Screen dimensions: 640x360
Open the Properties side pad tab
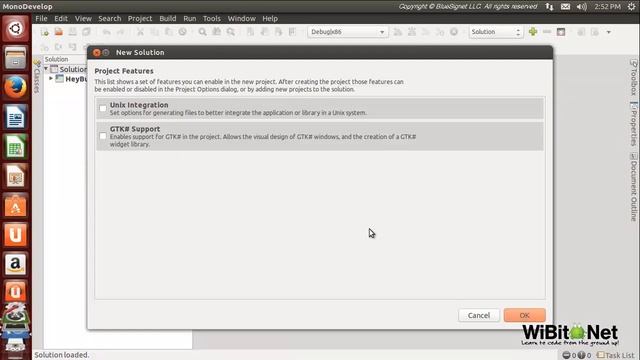(633, 124)
